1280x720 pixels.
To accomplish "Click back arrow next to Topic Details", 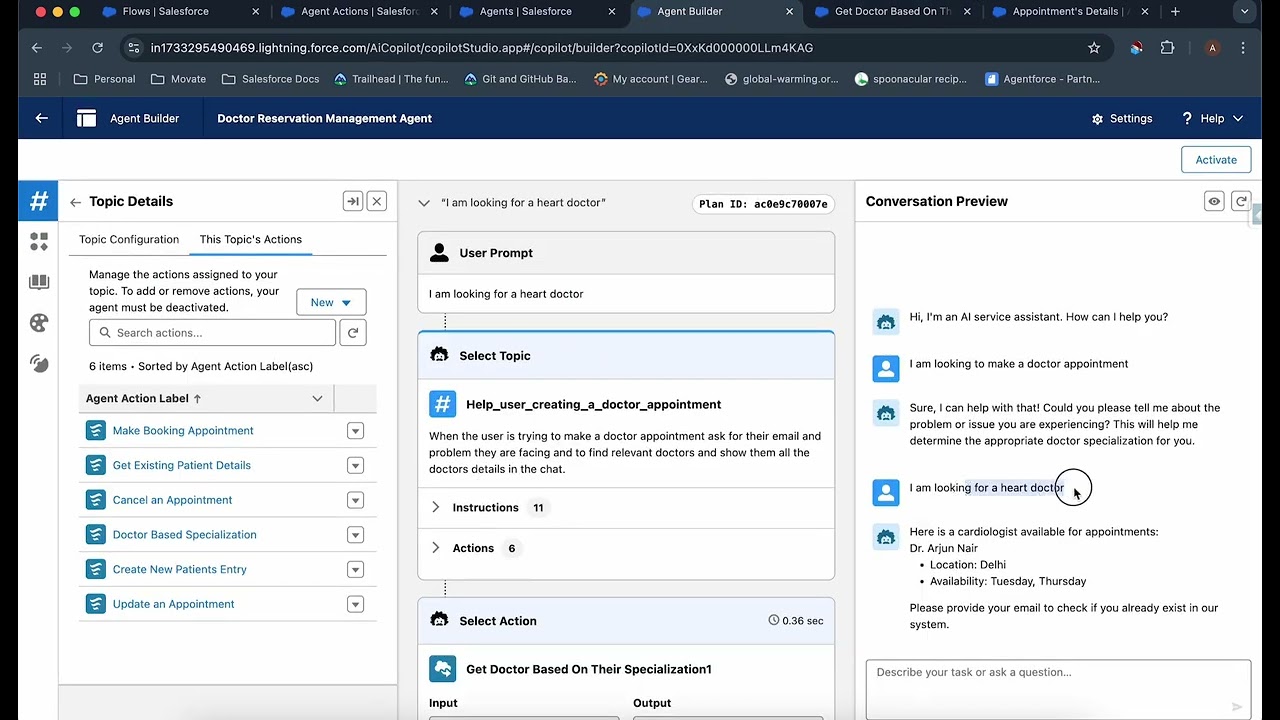I will click(x=75, y=202).
